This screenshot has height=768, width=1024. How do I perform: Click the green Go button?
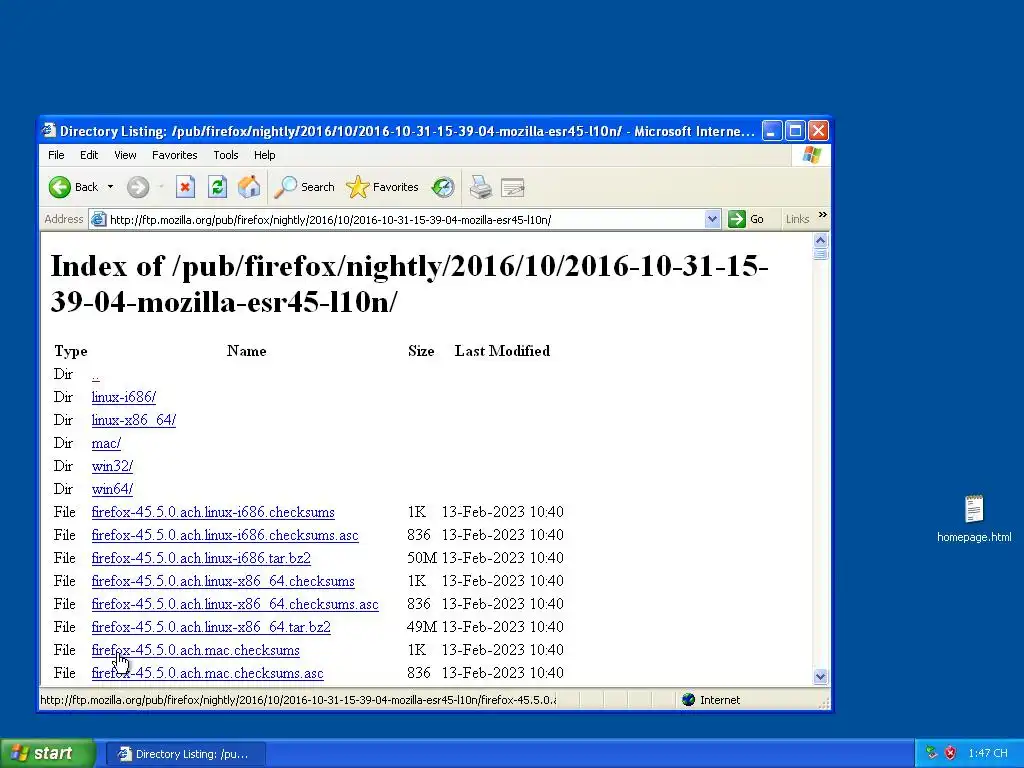point(746,219)
